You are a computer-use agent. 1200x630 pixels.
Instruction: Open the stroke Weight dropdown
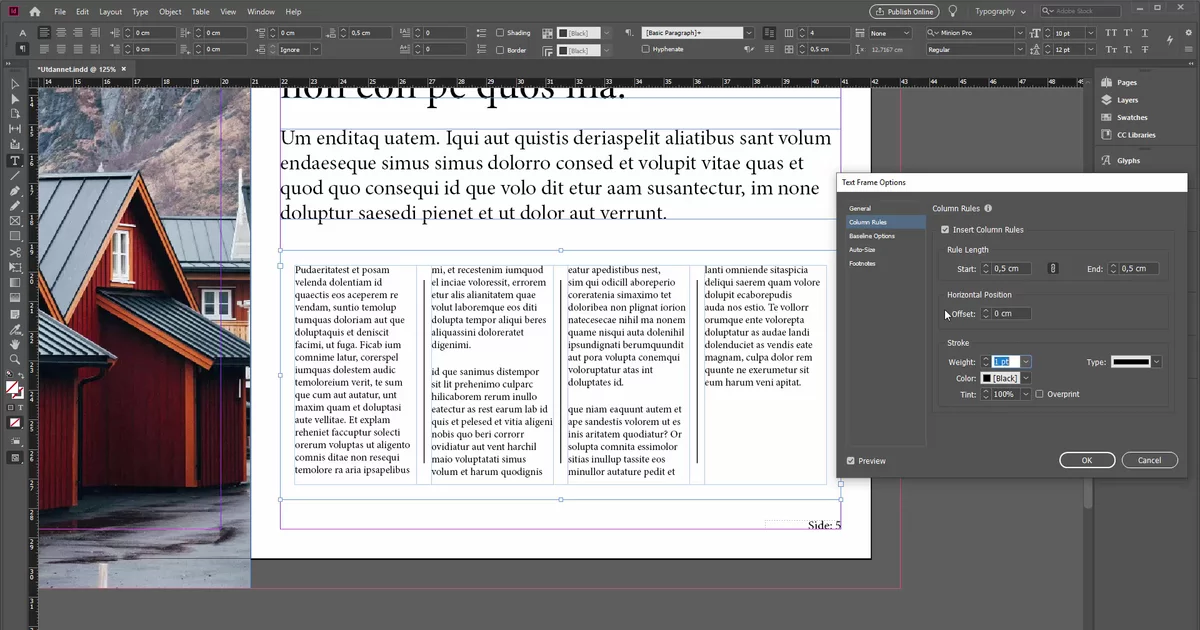pos(1027,362)
